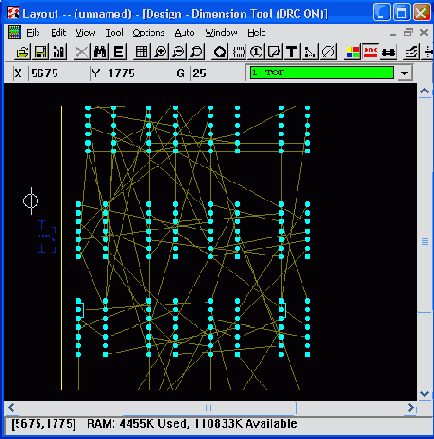Open the Options menu
The width and height of the screenshot is (434, 439).
click(148, 33)
